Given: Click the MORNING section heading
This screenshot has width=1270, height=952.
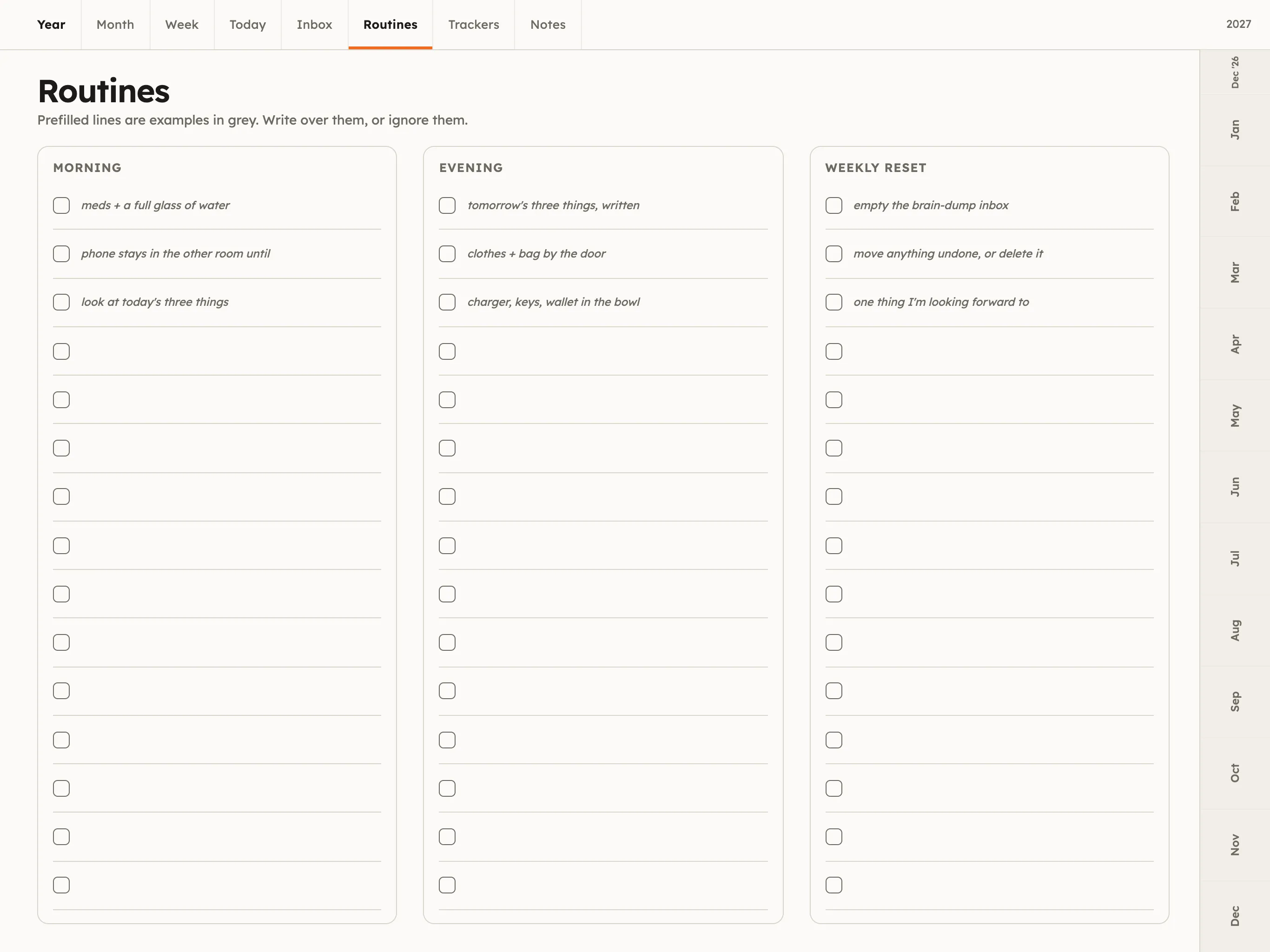Looking at the screenshot, I should [x=87, y=168].
